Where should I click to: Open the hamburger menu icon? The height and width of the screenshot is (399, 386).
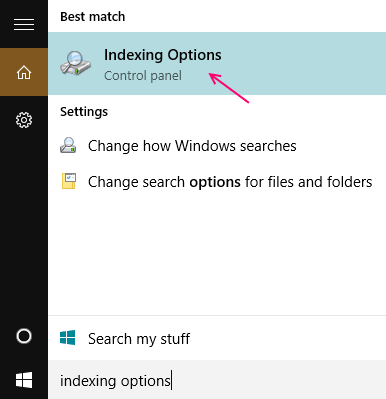[x=24, y=25]
